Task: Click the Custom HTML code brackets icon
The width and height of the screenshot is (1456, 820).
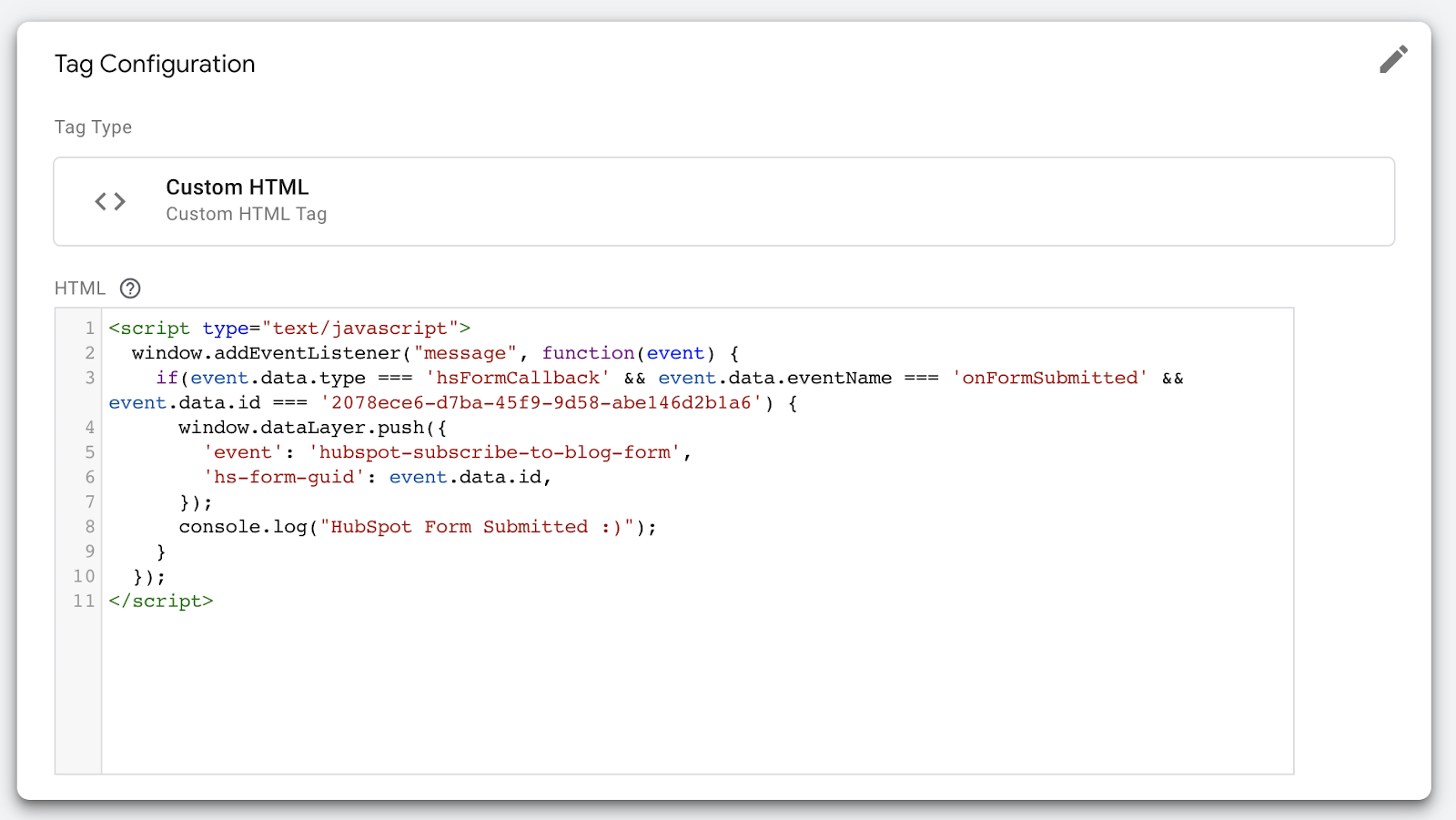Action: tap(110, 201)
